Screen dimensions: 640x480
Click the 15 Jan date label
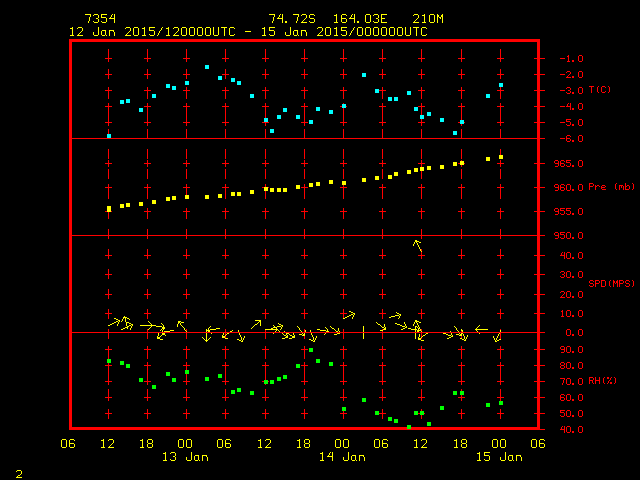coord(498,457)
